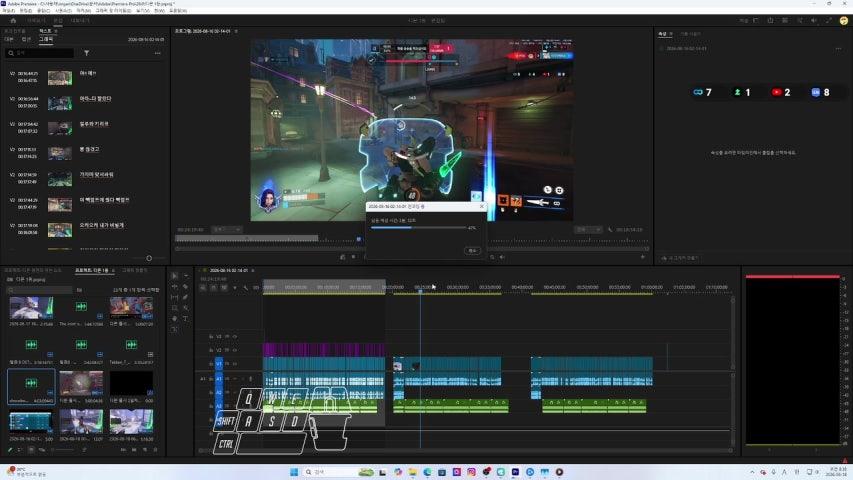Switch to the Import workspace tab
This screenshot has width=853, height=480.
click(36, 21)
